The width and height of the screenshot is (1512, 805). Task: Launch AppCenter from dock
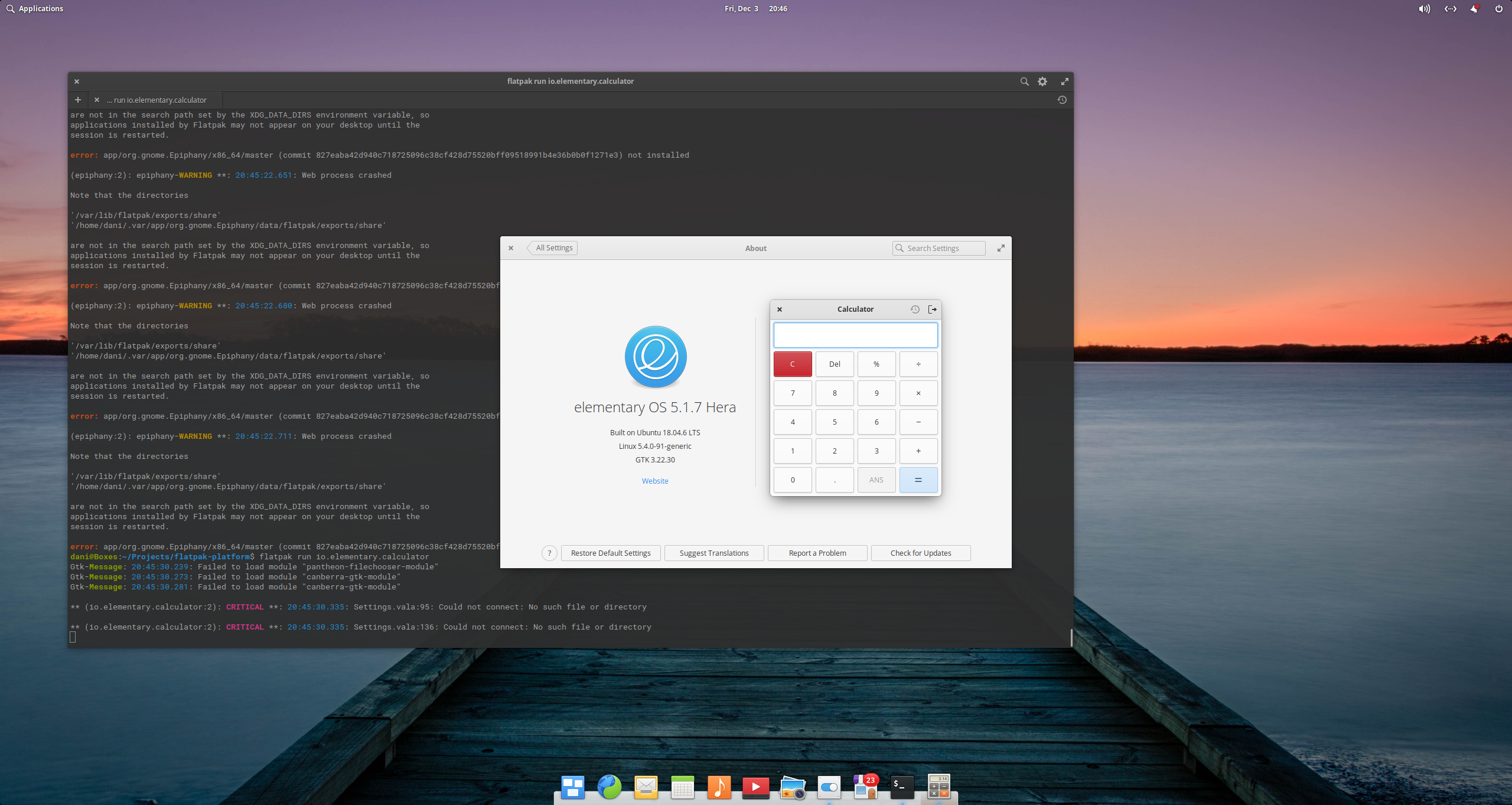[865, 787]
